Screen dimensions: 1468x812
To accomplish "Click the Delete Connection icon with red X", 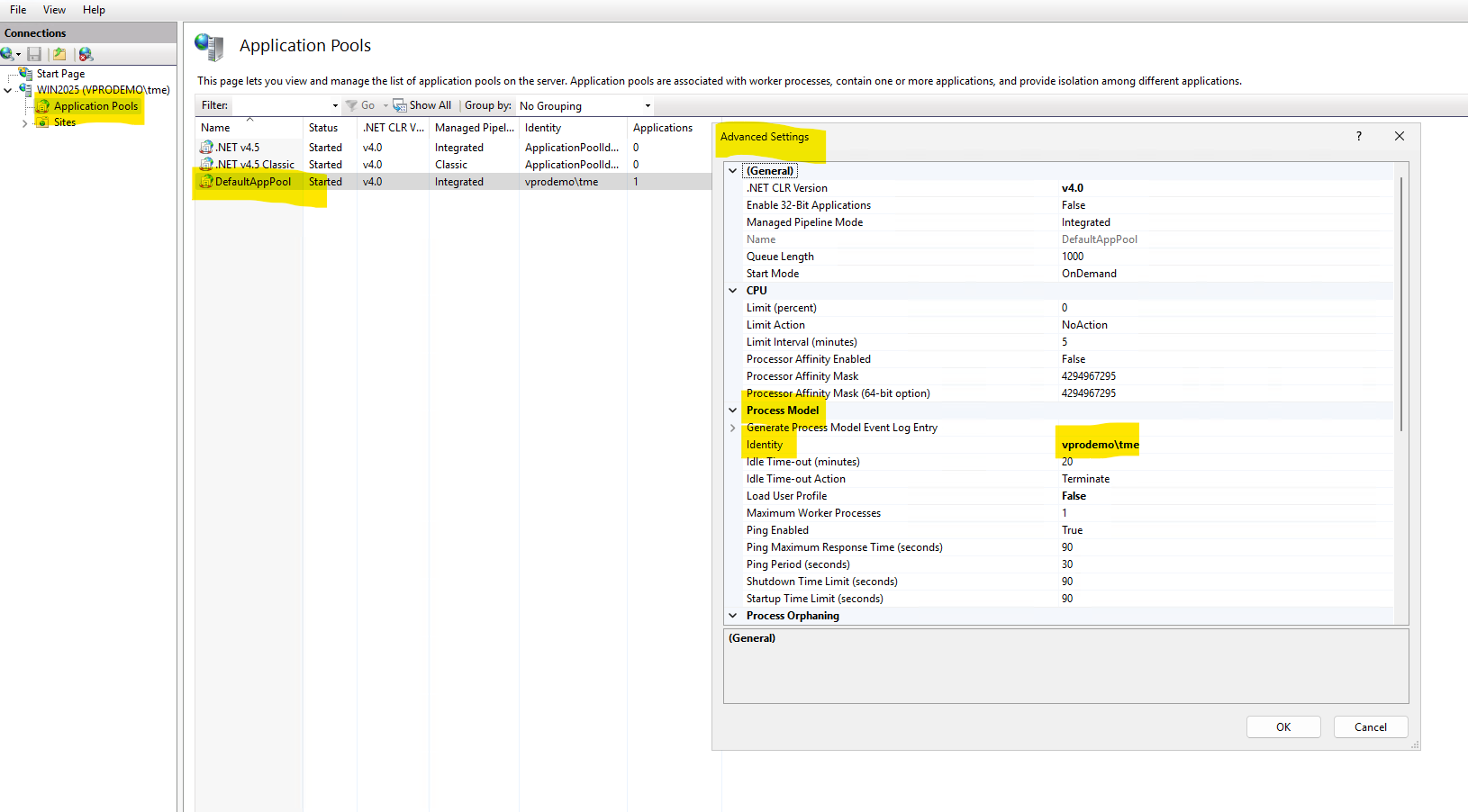I will click(x=84, y=54).
